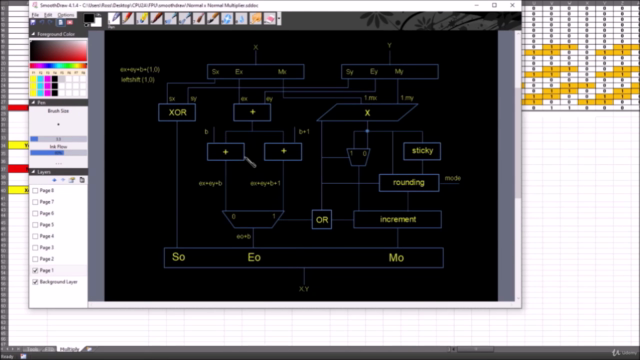
Task: Select the pink Eraser tool
Action: tap(269, 19)
